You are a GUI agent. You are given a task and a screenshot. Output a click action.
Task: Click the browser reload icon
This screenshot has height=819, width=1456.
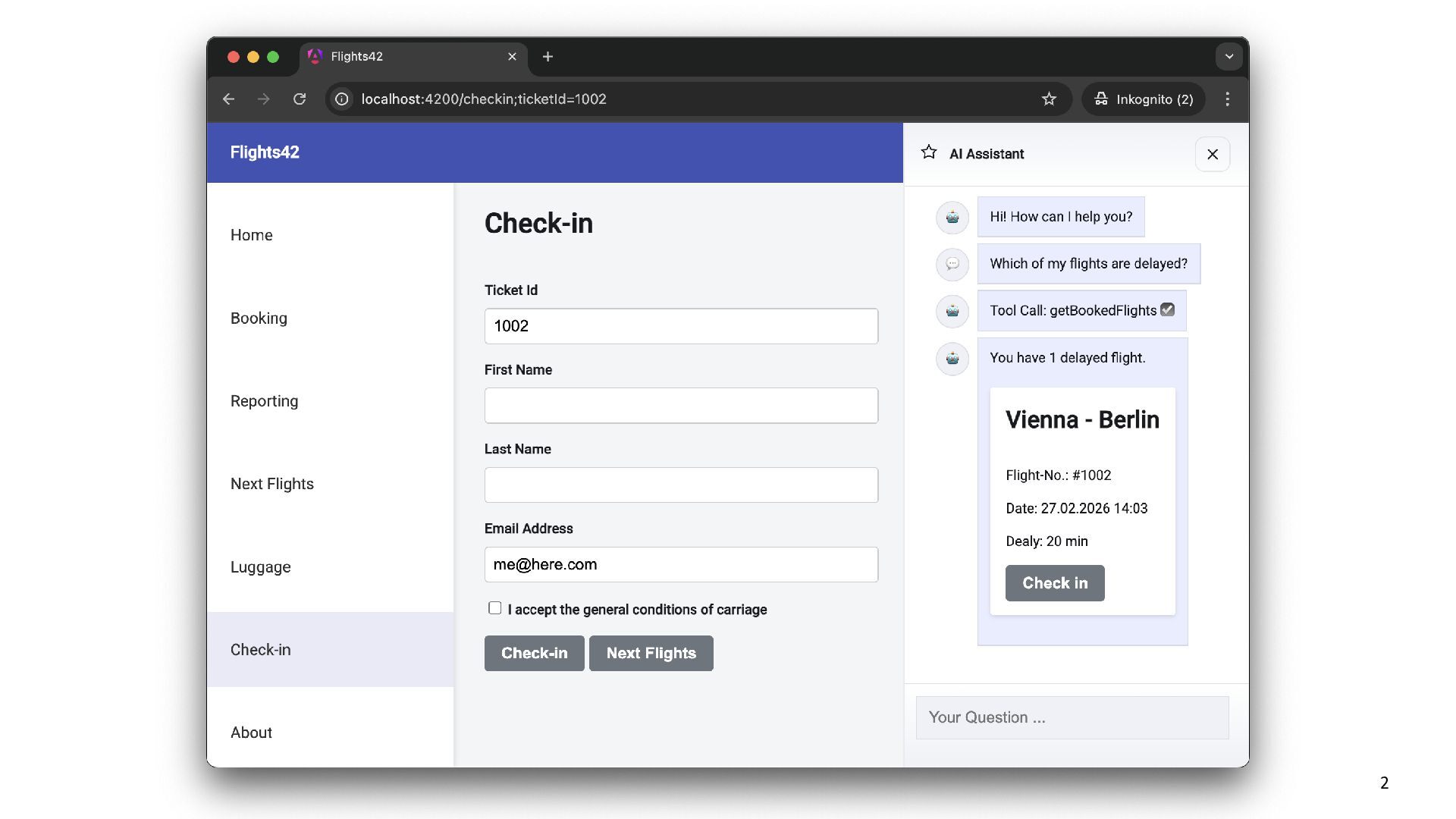coord(300,99)
